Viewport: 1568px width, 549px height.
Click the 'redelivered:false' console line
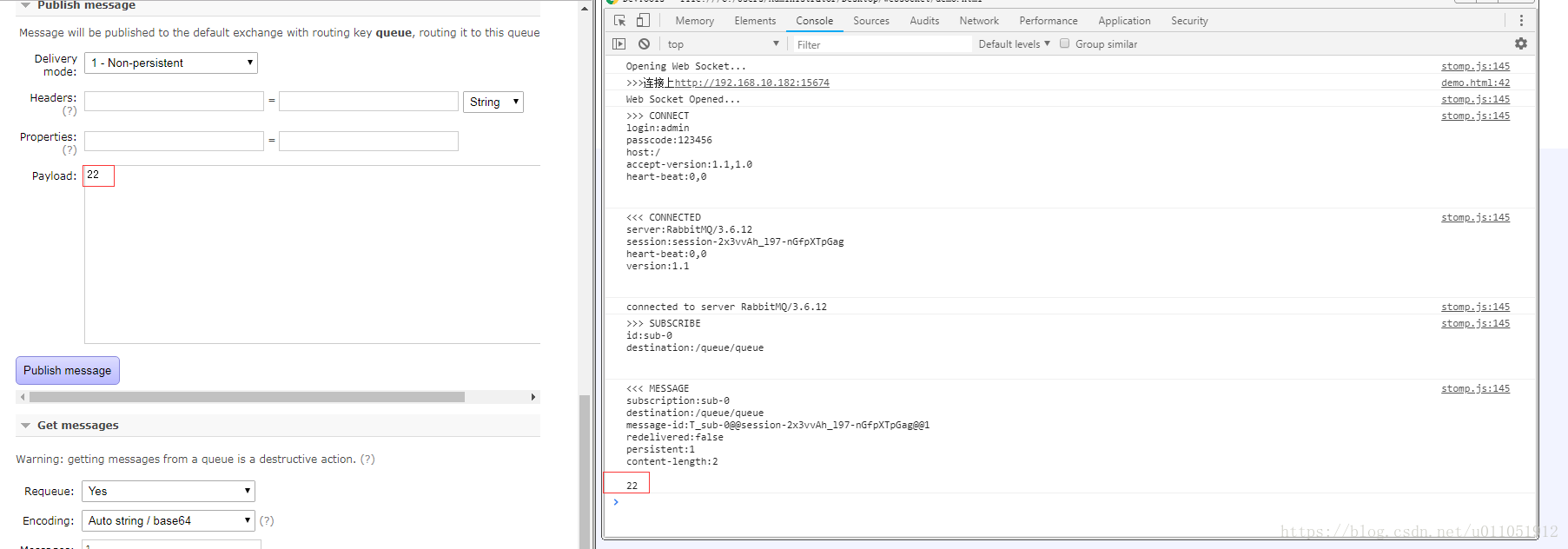pos(675,437)
